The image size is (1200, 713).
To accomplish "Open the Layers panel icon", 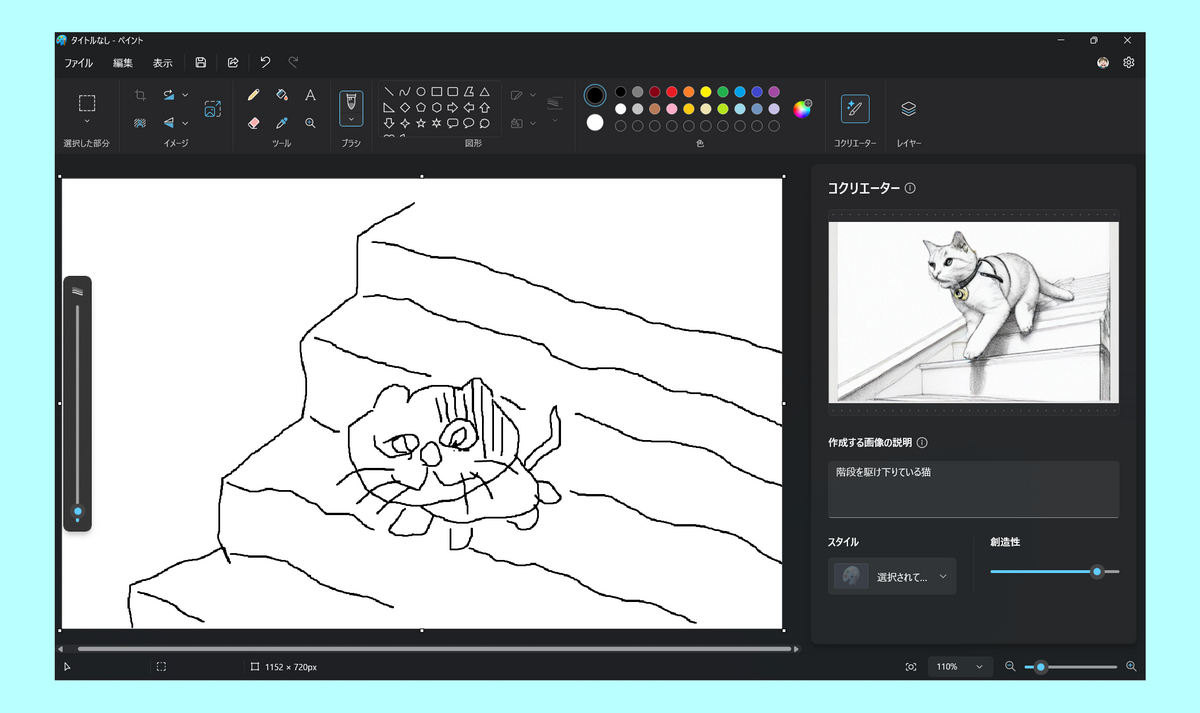I will [x=908, y=109].
